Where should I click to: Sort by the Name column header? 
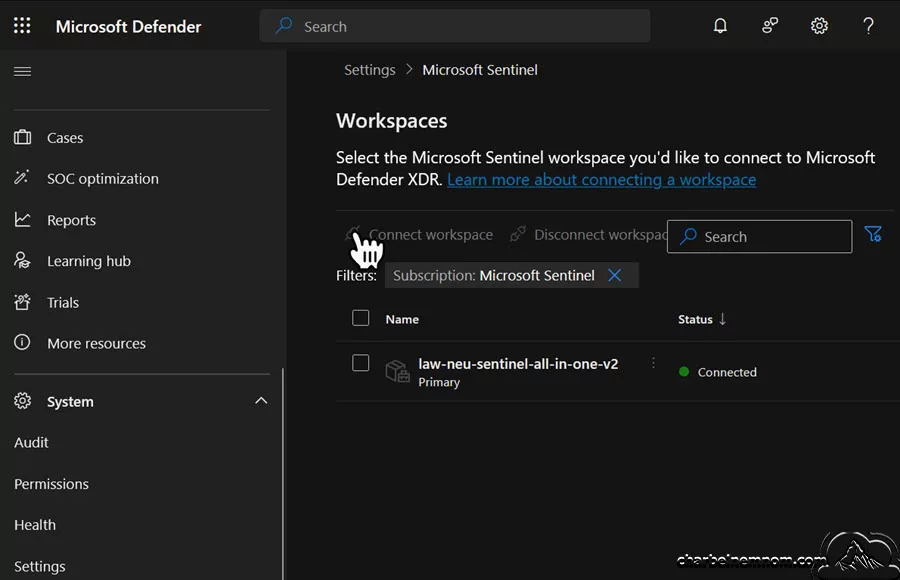point(402,319)
